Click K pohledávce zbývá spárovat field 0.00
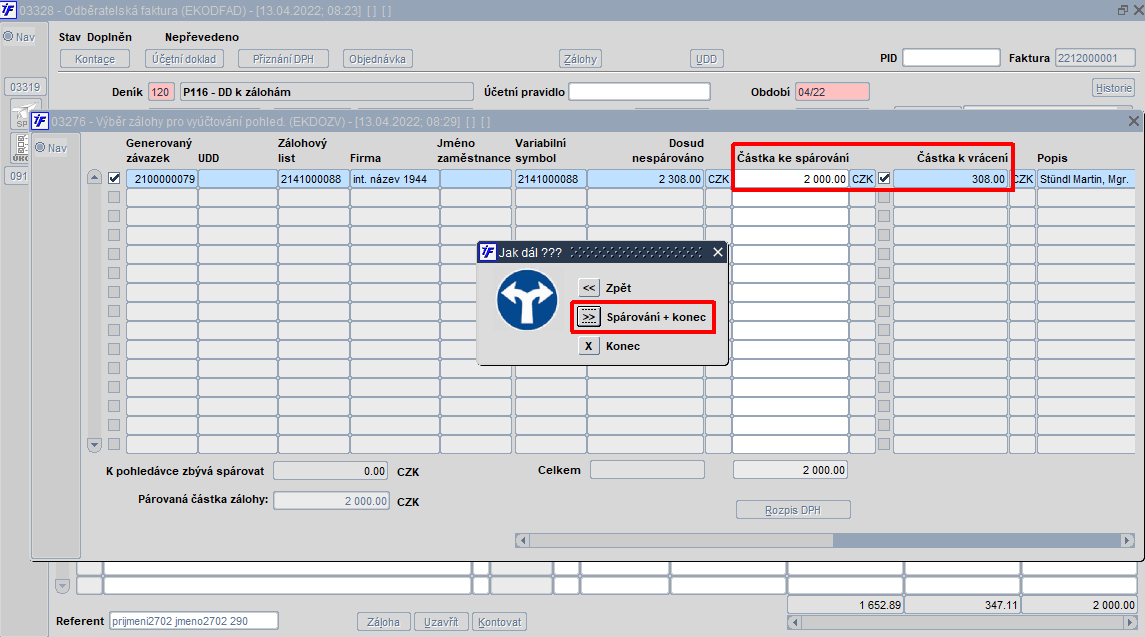This screenshot has width=1145, height=637. (331, 471)
